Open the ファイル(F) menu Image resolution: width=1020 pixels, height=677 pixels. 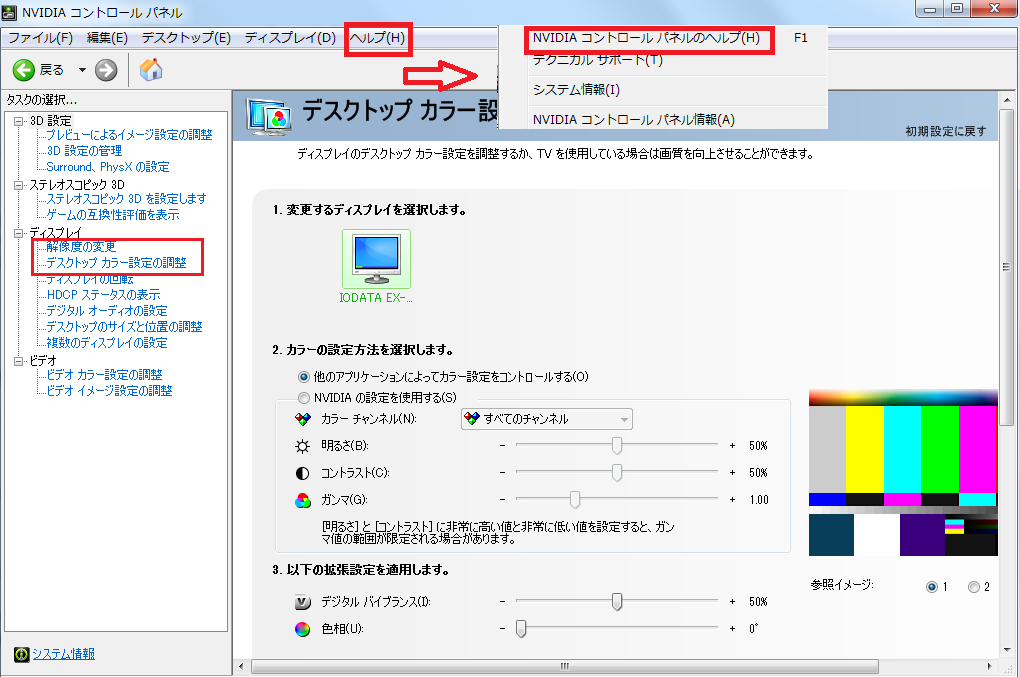(x=40, y=38)
